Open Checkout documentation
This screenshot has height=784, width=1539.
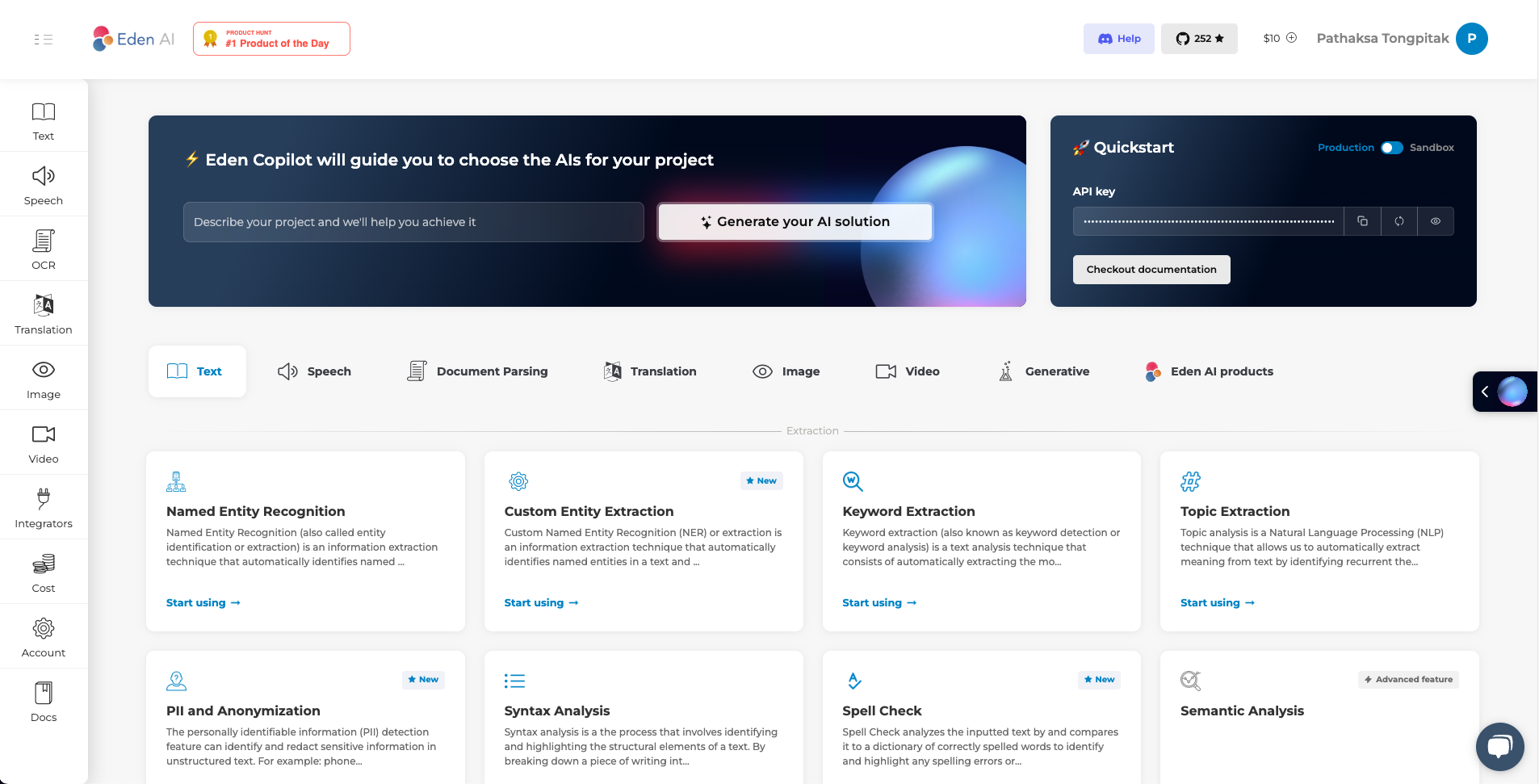point(1151,269)
